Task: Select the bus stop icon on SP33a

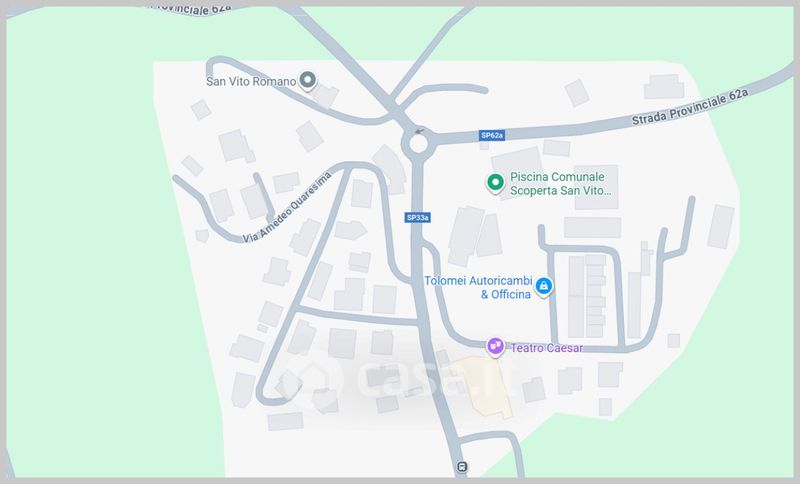Action: click(x=462, y=467)
